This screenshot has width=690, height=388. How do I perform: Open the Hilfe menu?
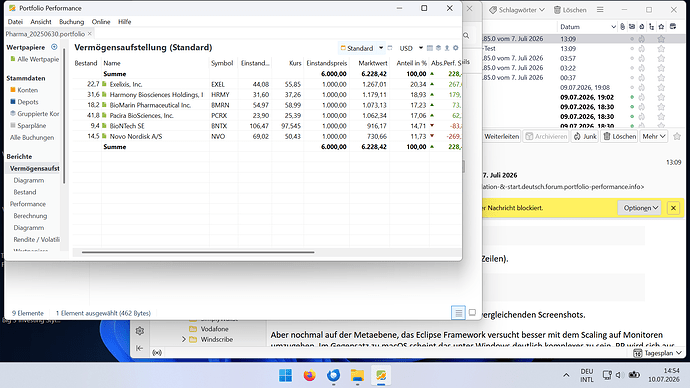pos(125,22)
